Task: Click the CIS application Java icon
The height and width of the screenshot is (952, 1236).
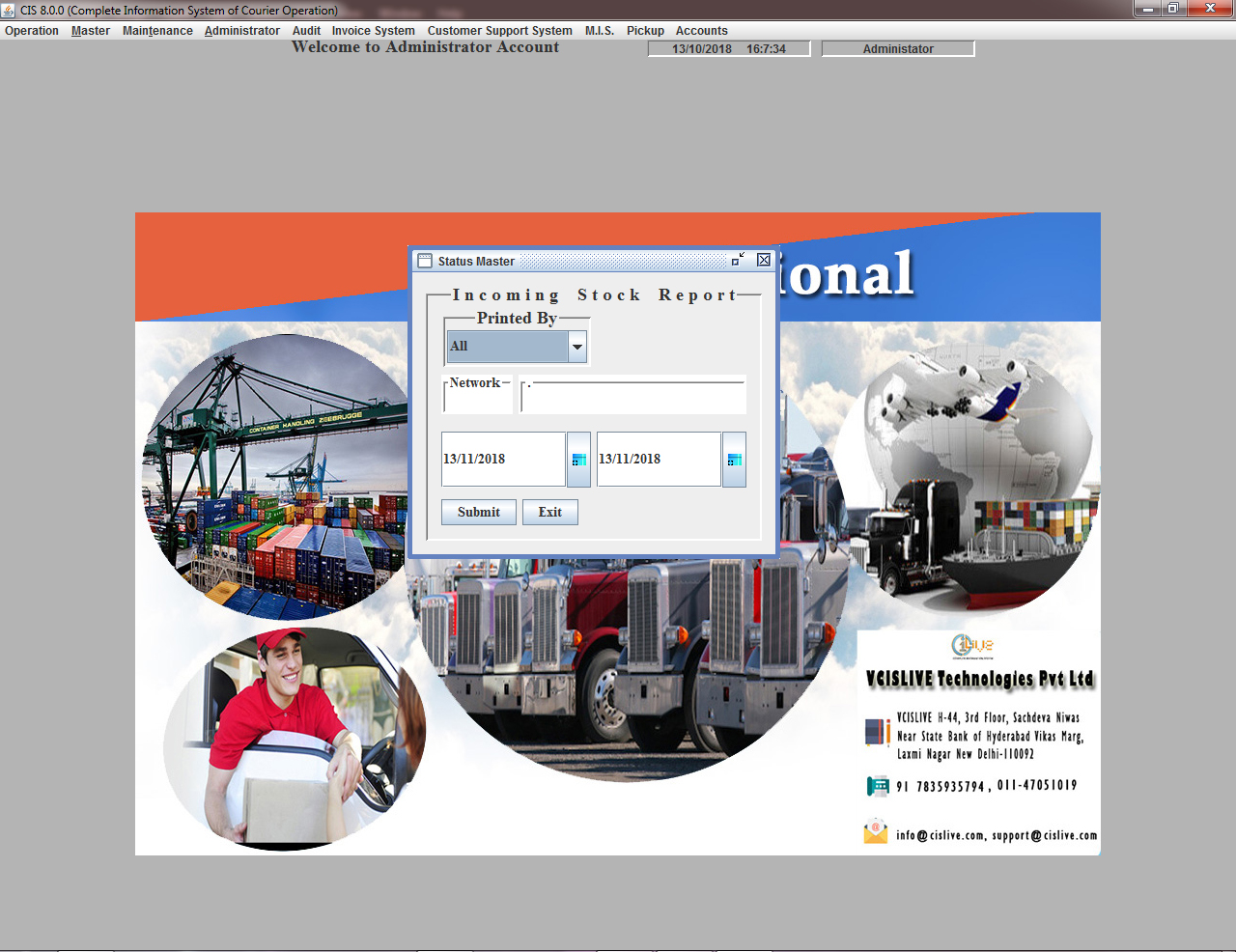Action: [9, 10]
